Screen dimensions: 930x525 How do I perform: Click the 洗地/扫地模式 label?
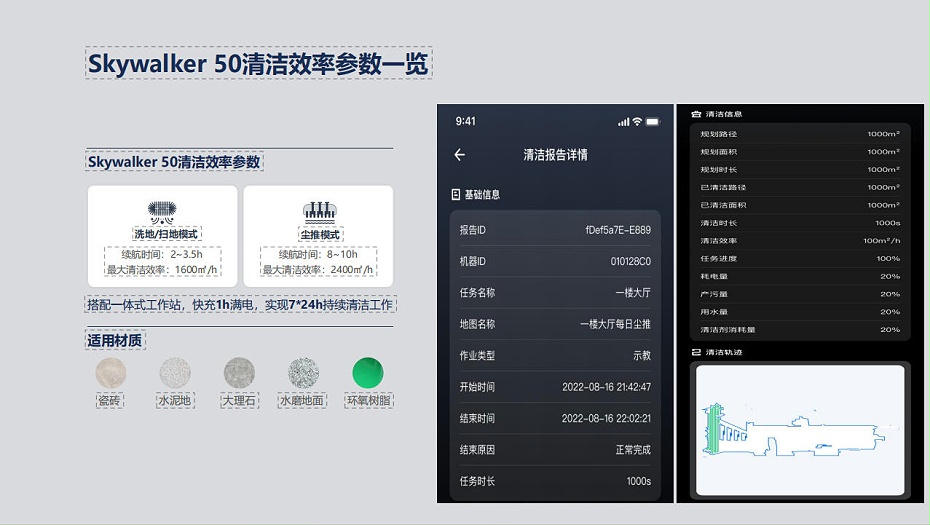click(x=167, y=234)
